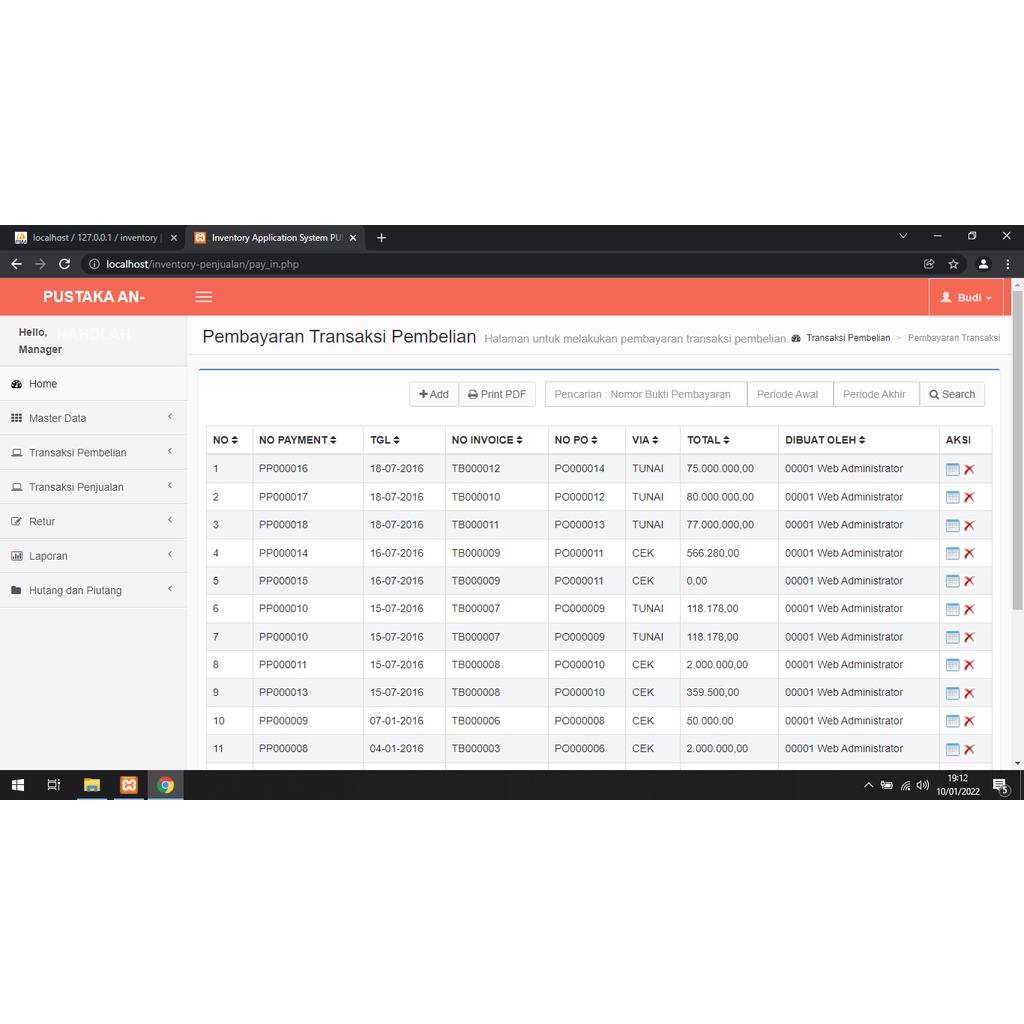This screenshot has height=1024, width=1024.
Task: Open Chrome profile icon
Action: tap(983, 264)
